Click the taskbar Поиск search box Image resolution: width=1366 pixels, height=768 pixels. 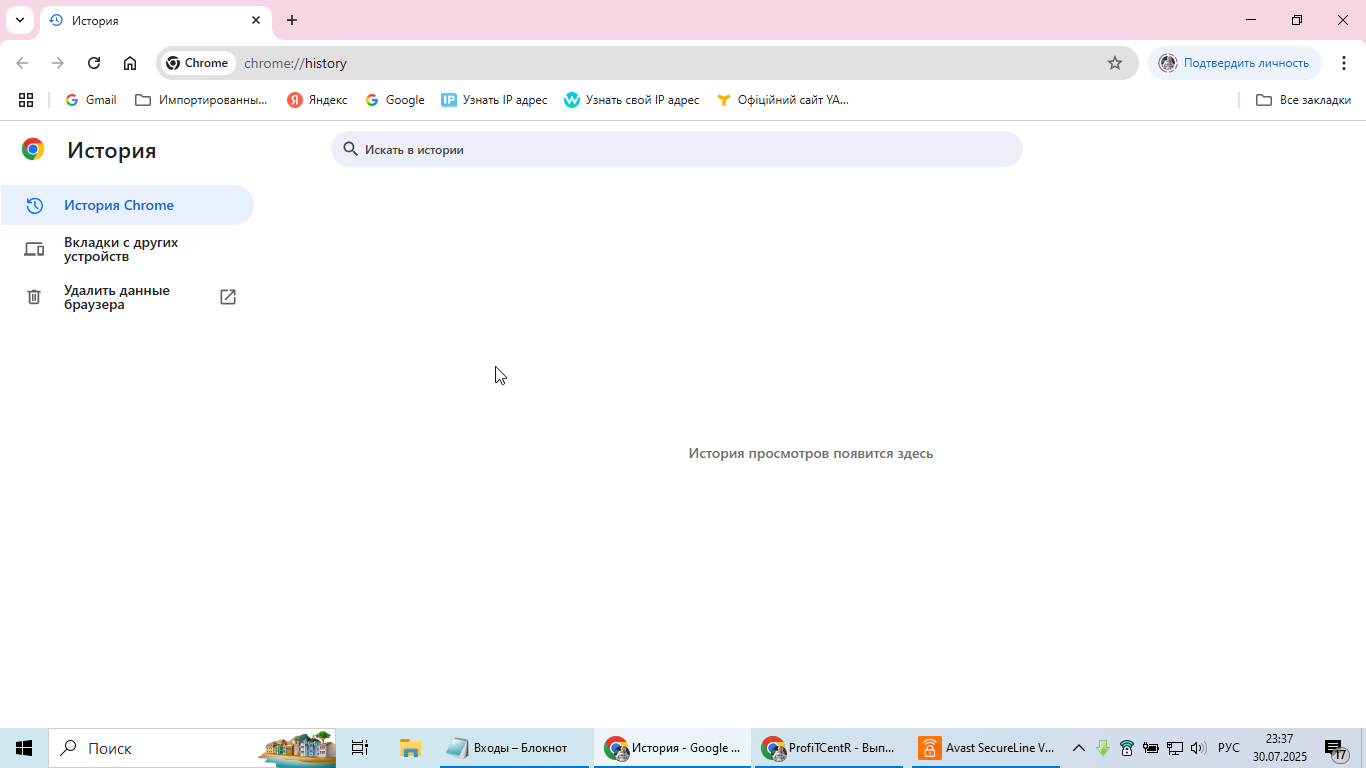pyautogui.click(x=193, y=748)
